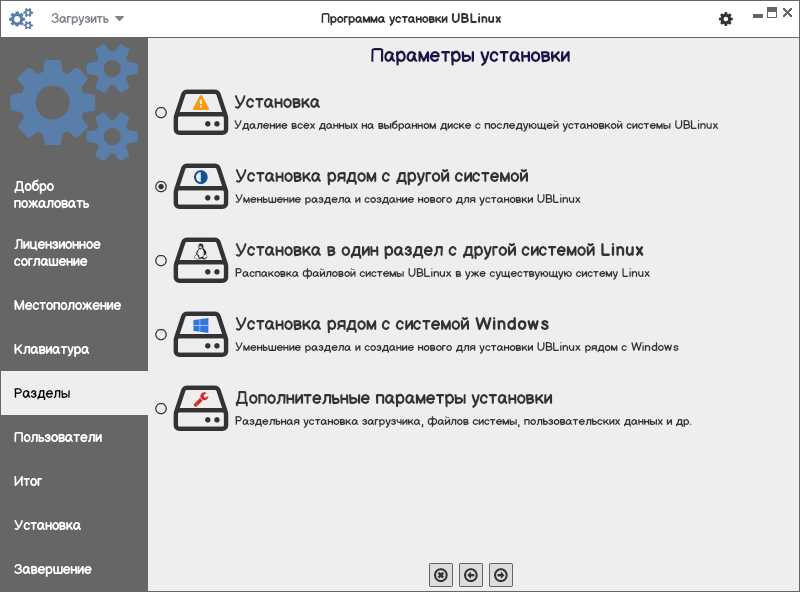Click the disk icon with Linux penguin

(x=201, y=260)
